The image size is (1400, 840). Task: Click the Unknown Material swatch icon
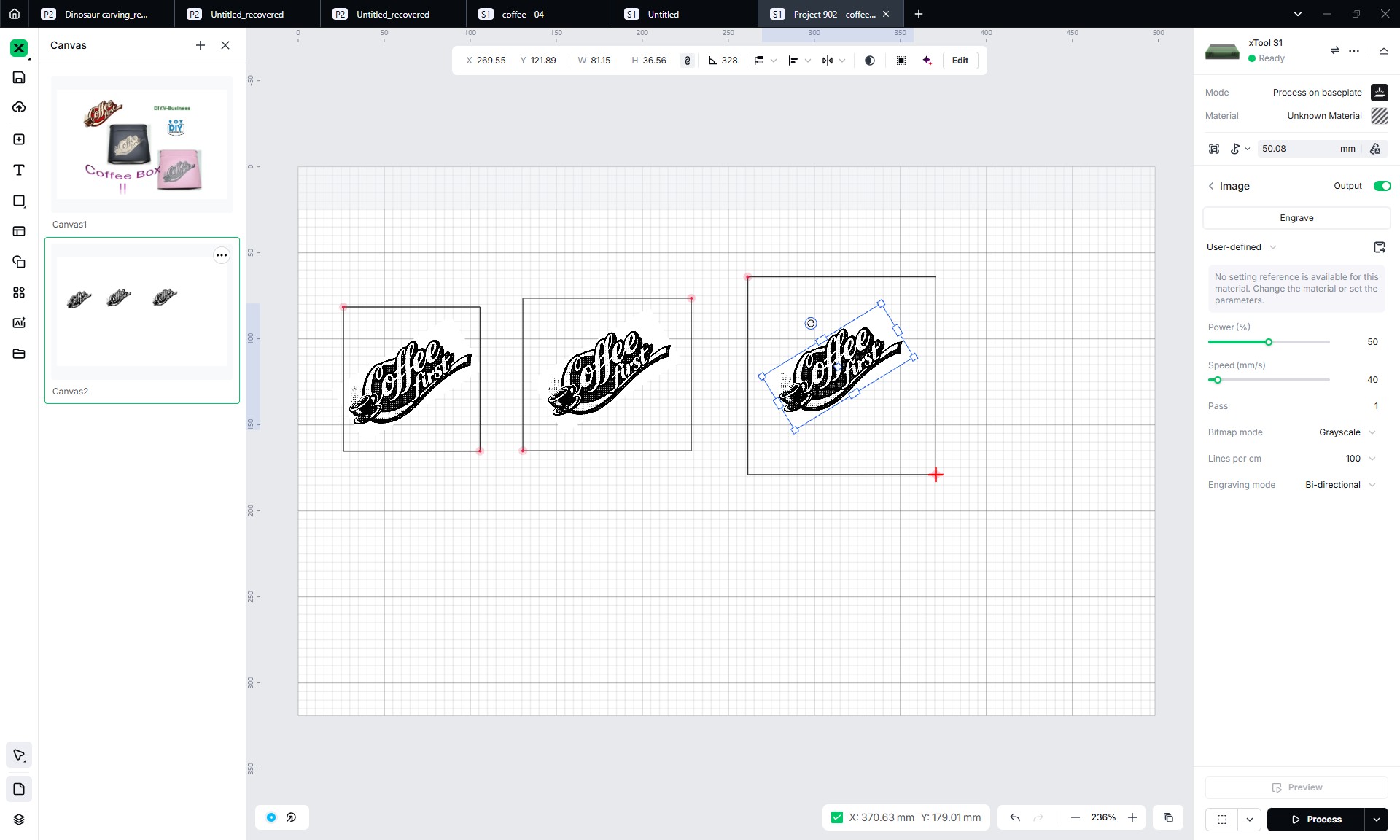tap(1379, 116)
